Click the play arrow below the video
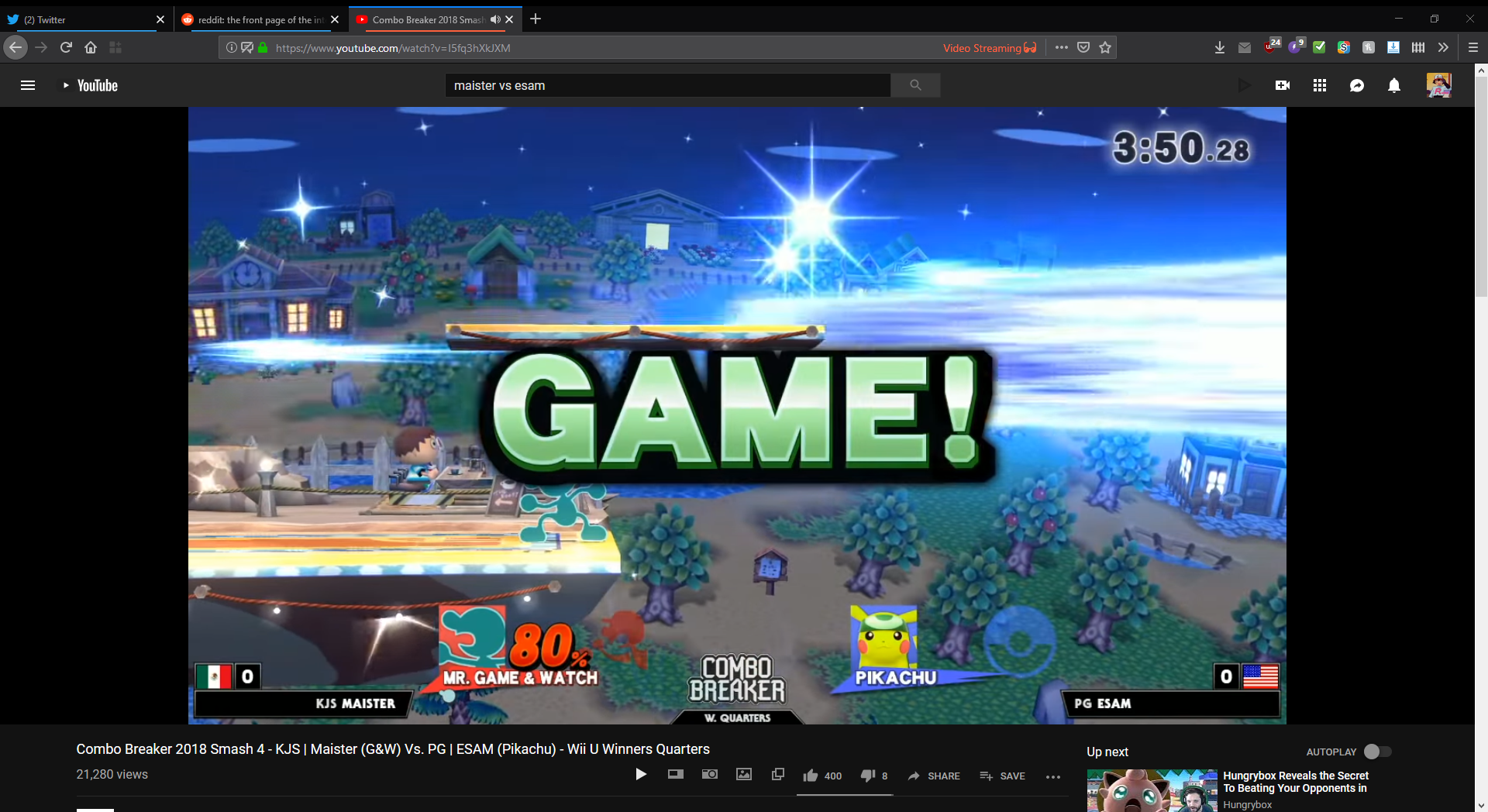Viewport: 1488px width, 812px height. pyautogui.click(x=641, y=774)
